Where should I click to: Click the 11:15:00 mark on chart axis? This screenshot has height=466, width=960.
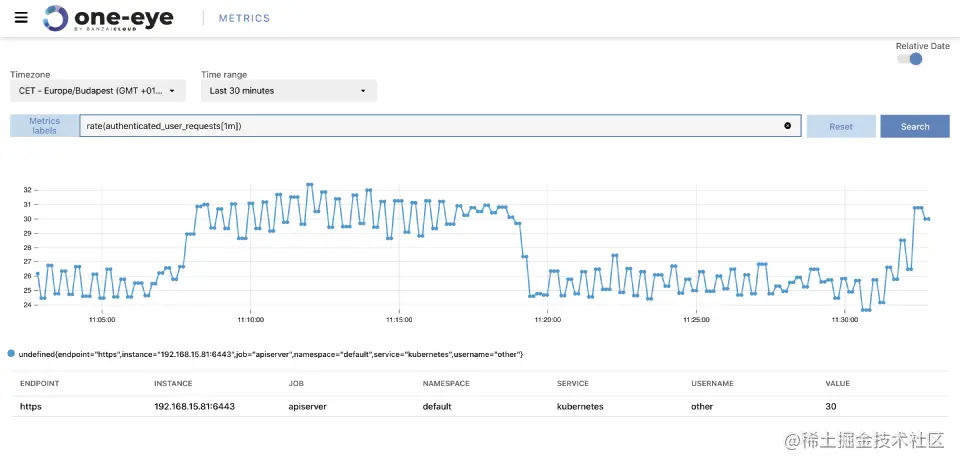coord(398,320)
